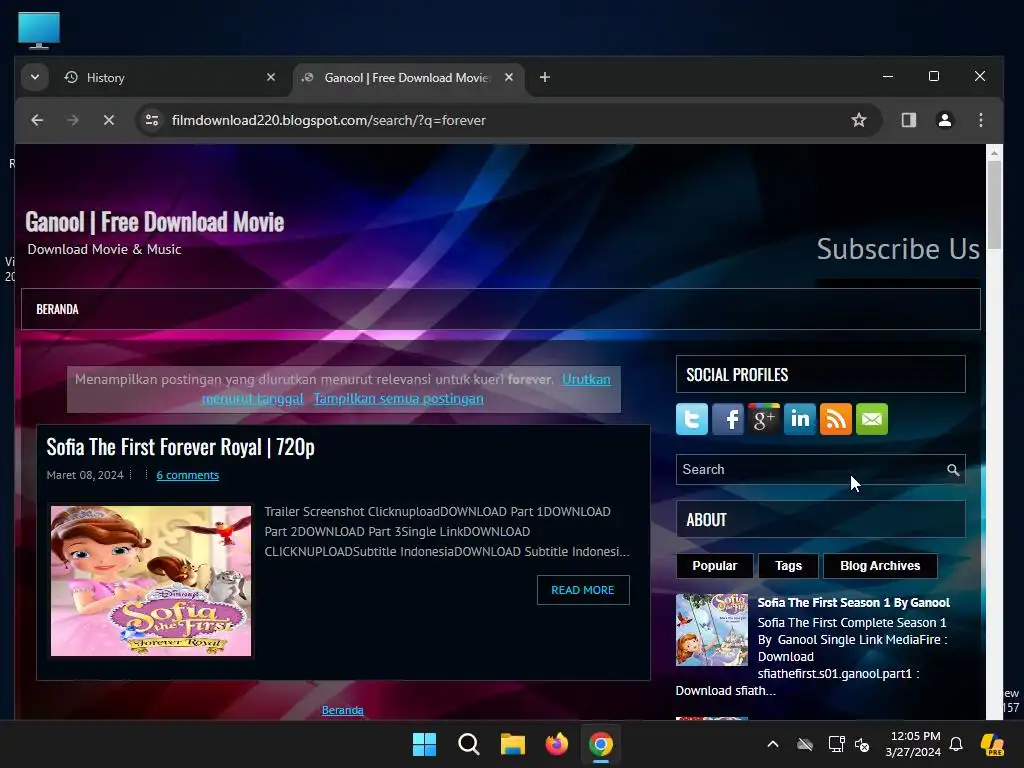
Task: Switch to the Popular tab
Action: tap(714, 566)
